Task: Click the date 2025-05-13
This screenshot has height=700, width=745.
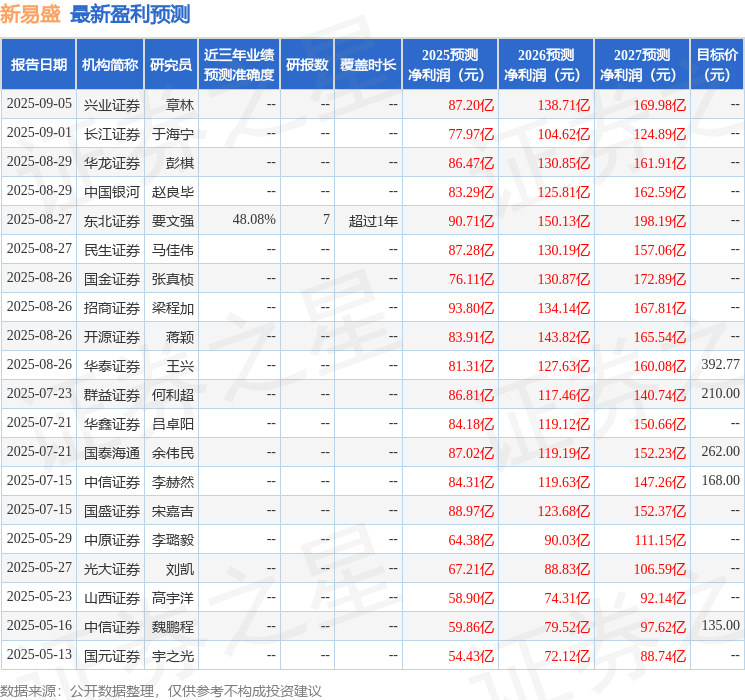Action: (x=39, y=654)
